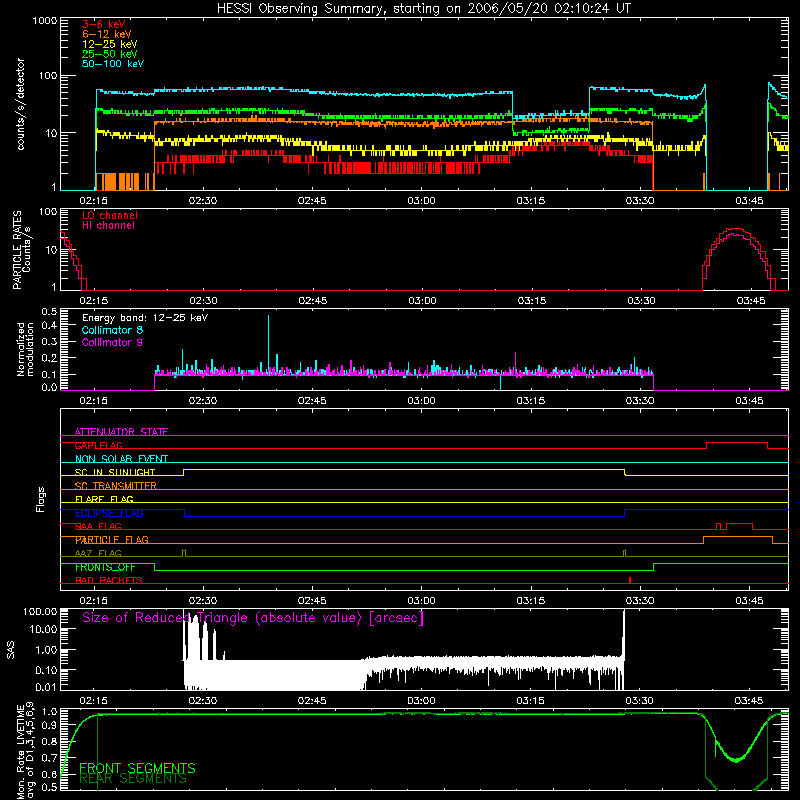Click the ECLIPSE_FLAG label
The width and height of the screenshot is (800, 800).
point(109,513)
